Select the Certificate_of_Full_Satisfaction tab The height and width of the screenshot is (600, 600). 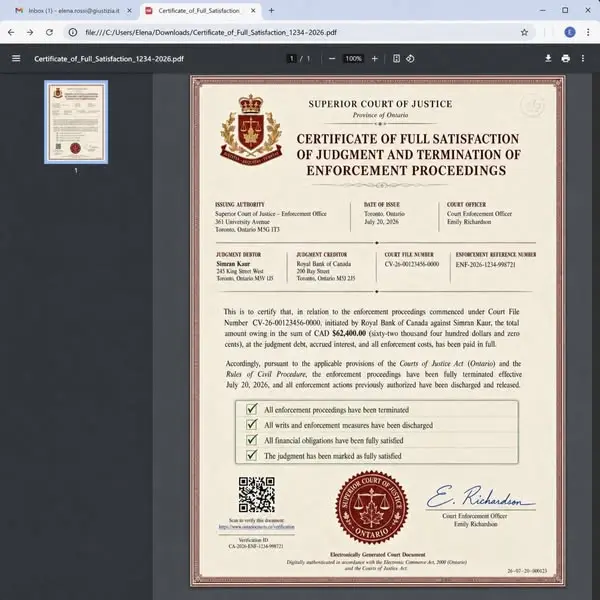[200, 11]
